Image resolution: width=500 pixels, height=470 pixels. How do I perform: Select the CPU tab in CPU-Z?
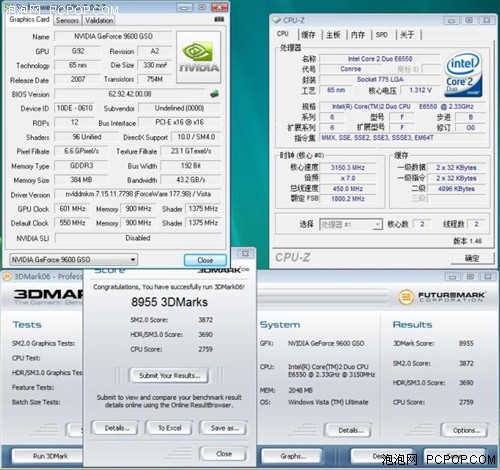283,34
